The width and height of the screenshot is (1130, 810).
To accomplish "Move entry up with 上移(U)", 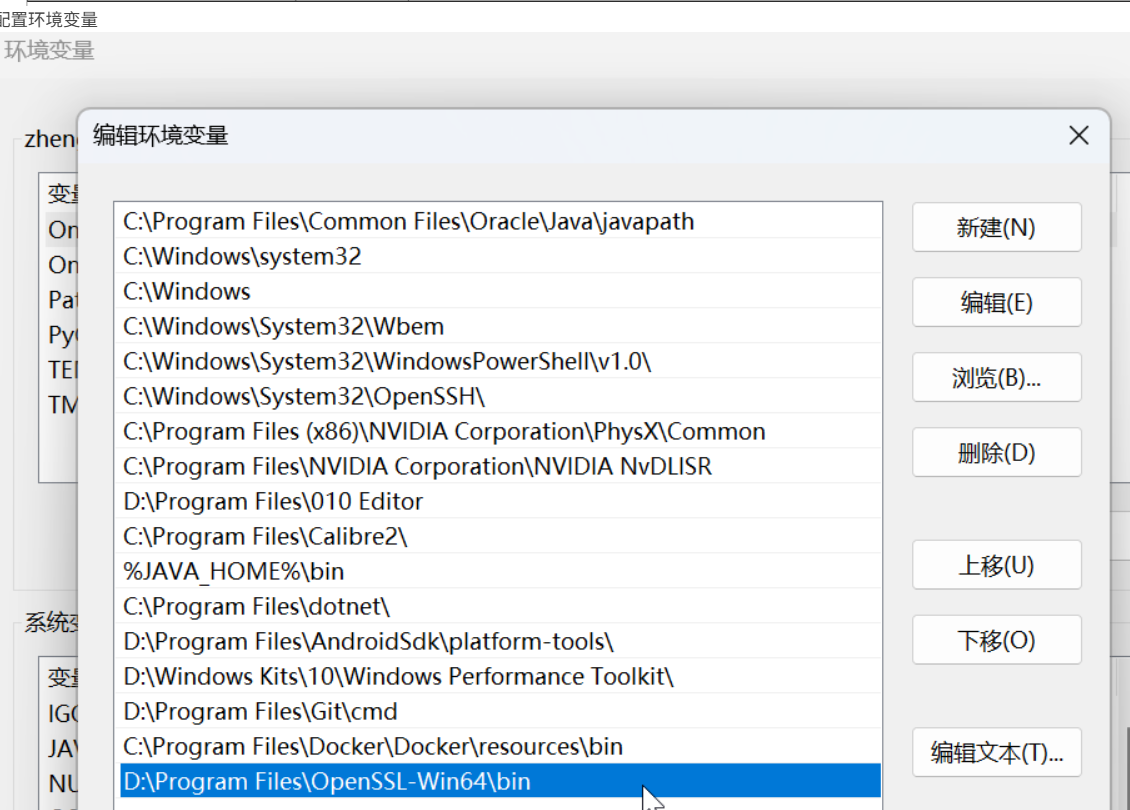I will pyautogui.click(x=996, y=565).
